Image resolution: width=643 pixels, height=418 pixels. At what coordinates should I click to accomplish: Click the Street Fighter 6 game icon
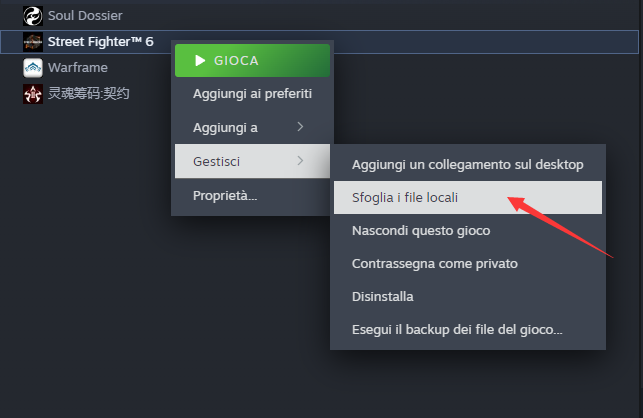point(33,42)
